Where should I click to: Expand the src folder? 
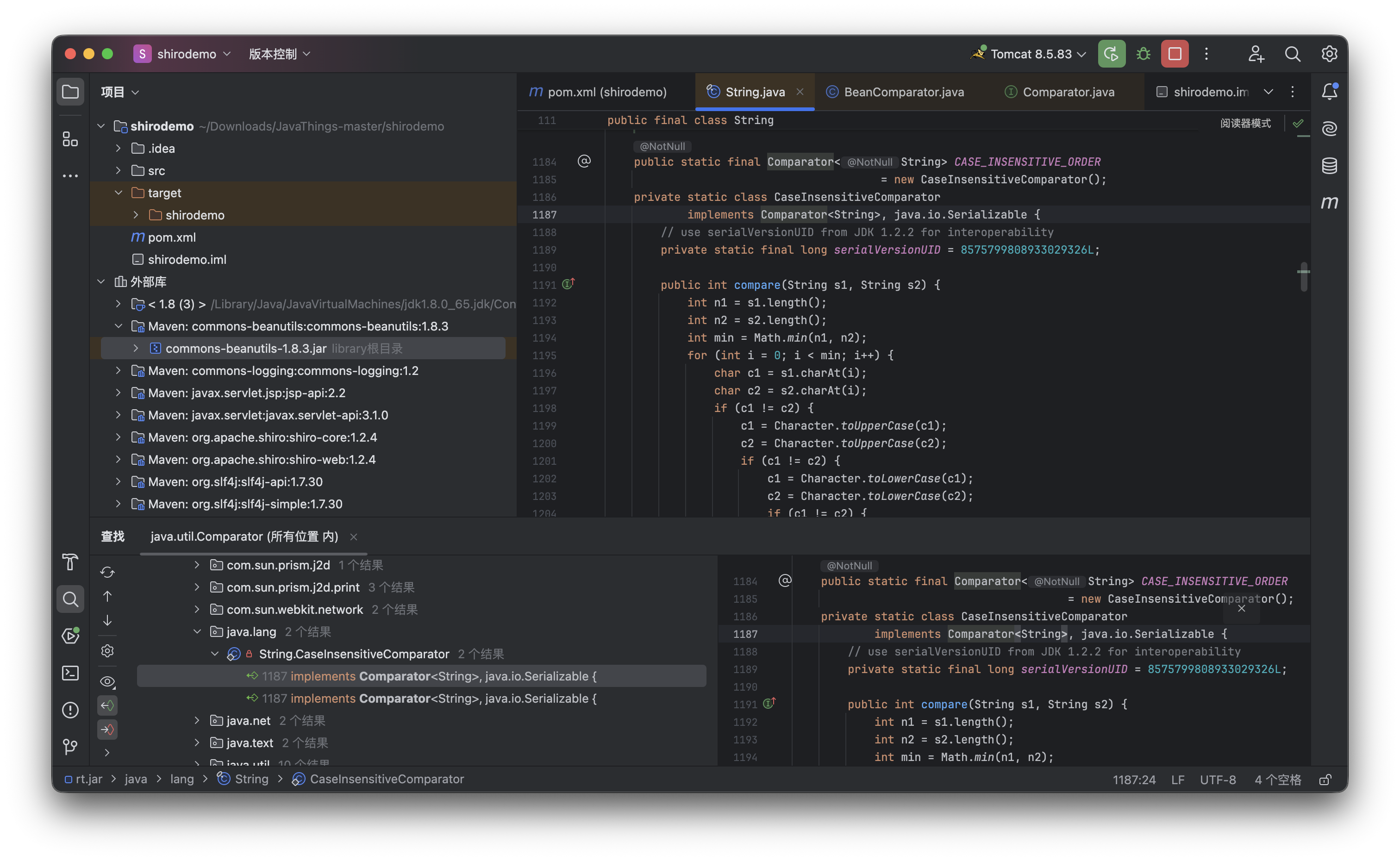tap(119, 170)
